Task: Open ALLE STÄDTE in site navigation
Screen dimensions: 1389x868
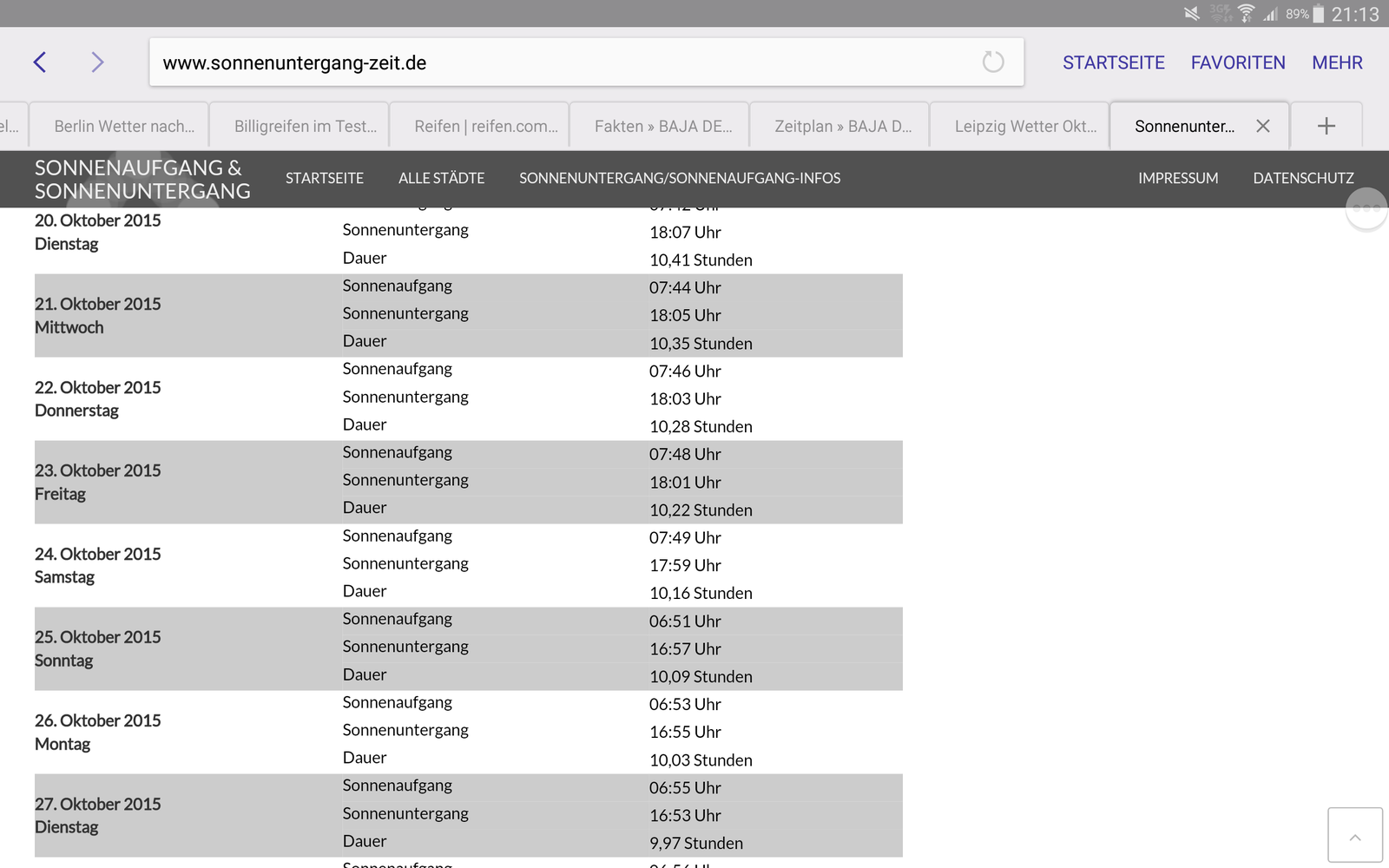Action: point(441,178)
